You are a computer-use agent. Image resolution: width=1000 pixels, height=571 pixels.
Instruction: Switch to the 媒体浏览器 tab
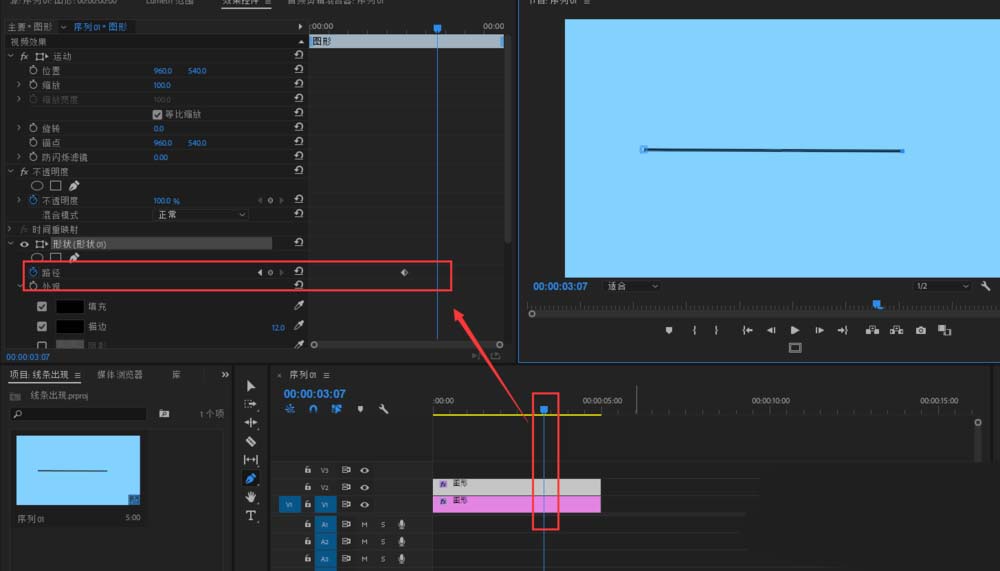(x=119, y=375)
